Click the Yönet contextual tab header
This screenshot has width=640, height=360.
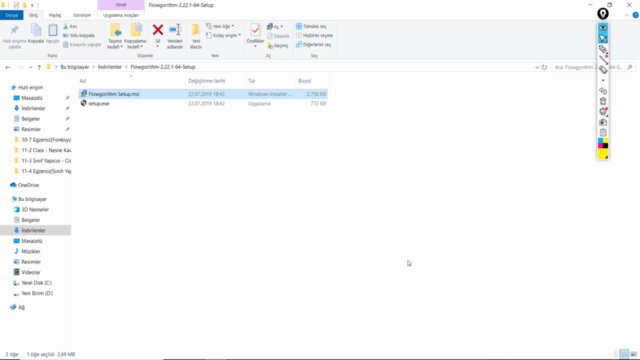tap(121, 5)
